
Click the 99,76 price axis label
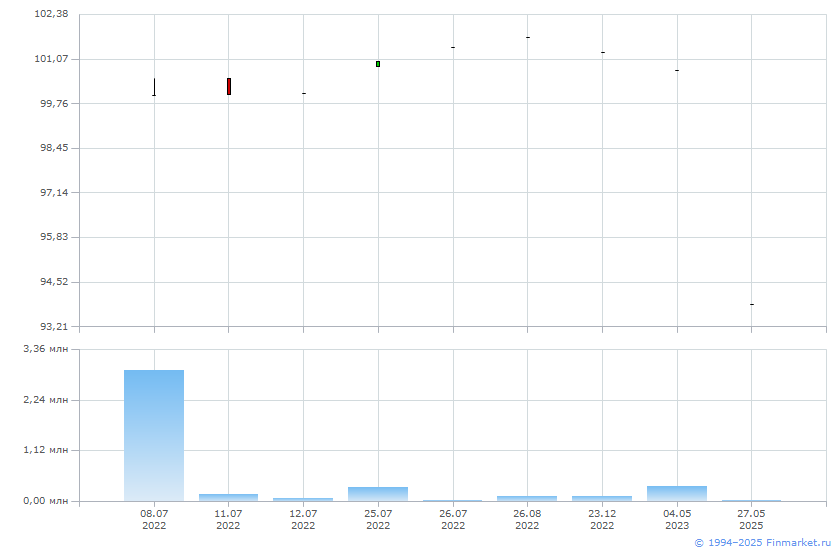[x=54, y=103]
